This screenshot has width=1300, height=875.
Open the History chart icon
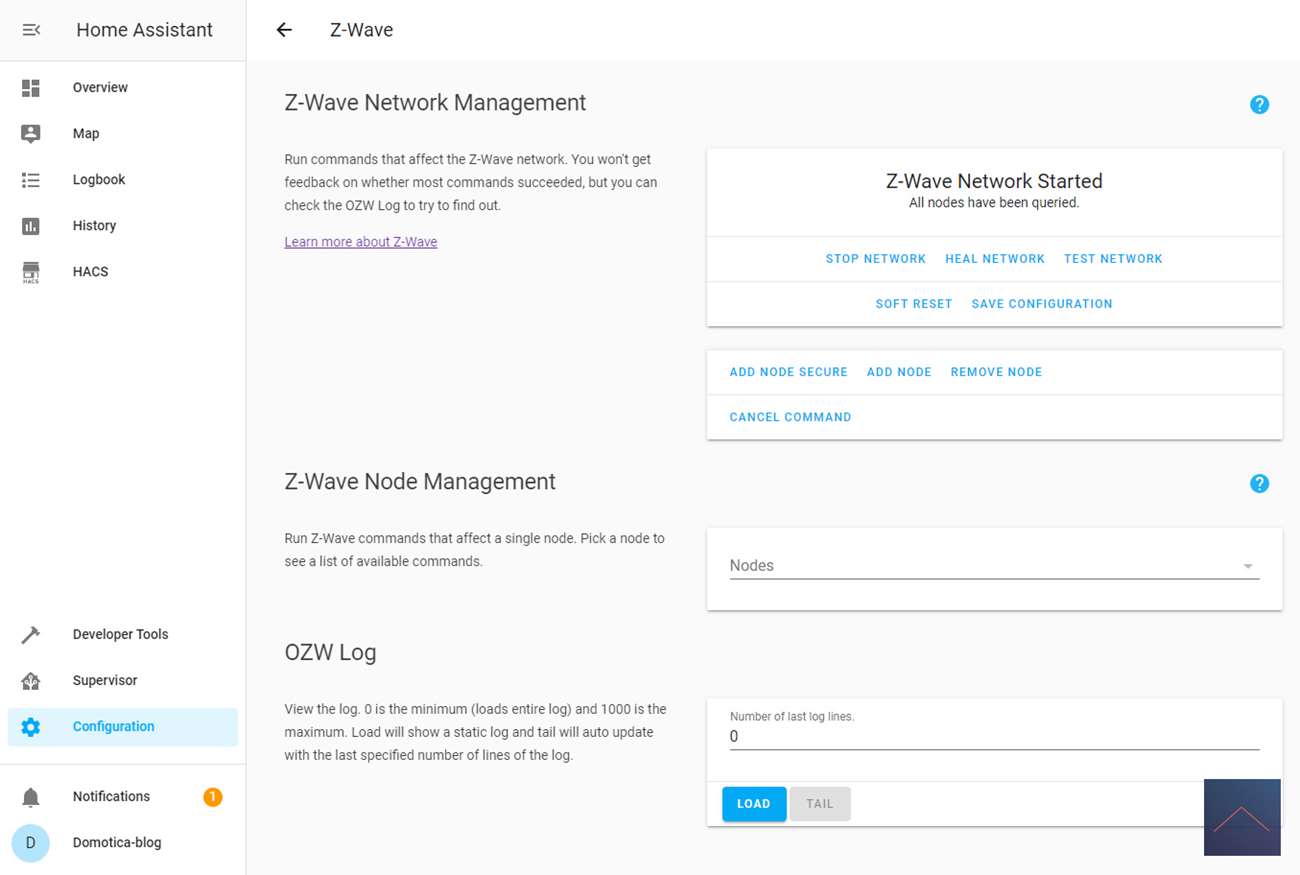(31, 226)
